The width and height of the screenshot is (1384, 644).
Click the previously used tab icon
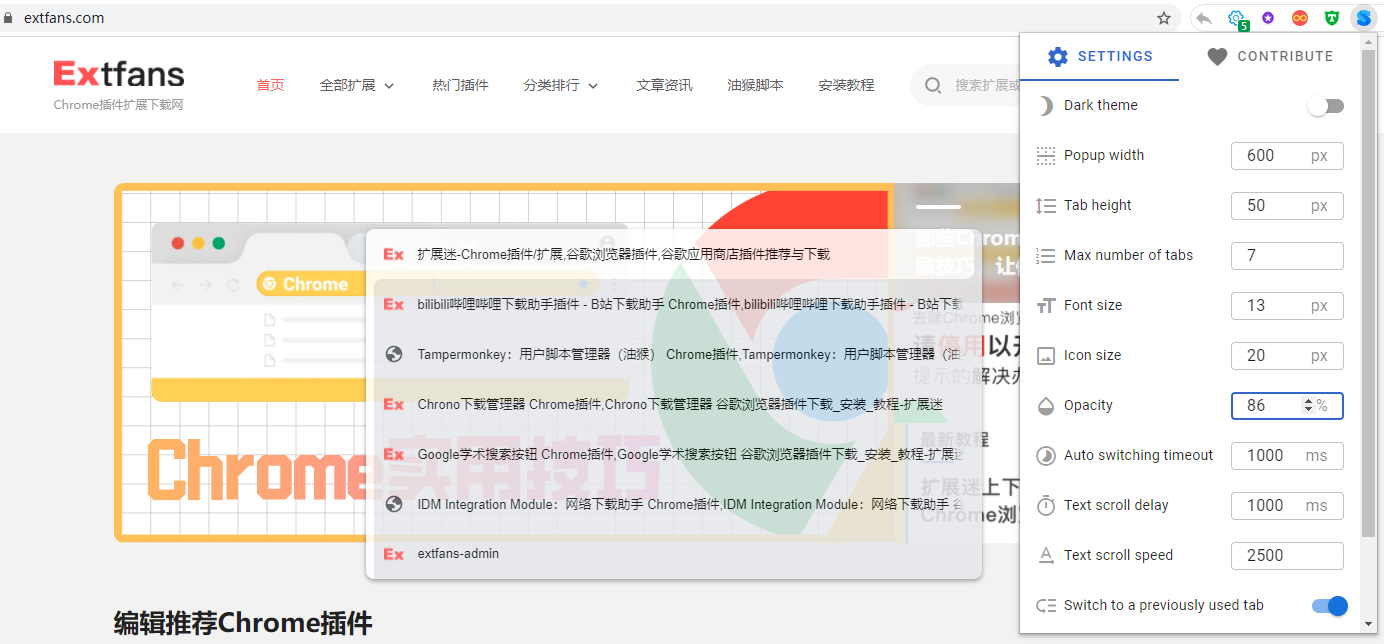[1046, 606]
